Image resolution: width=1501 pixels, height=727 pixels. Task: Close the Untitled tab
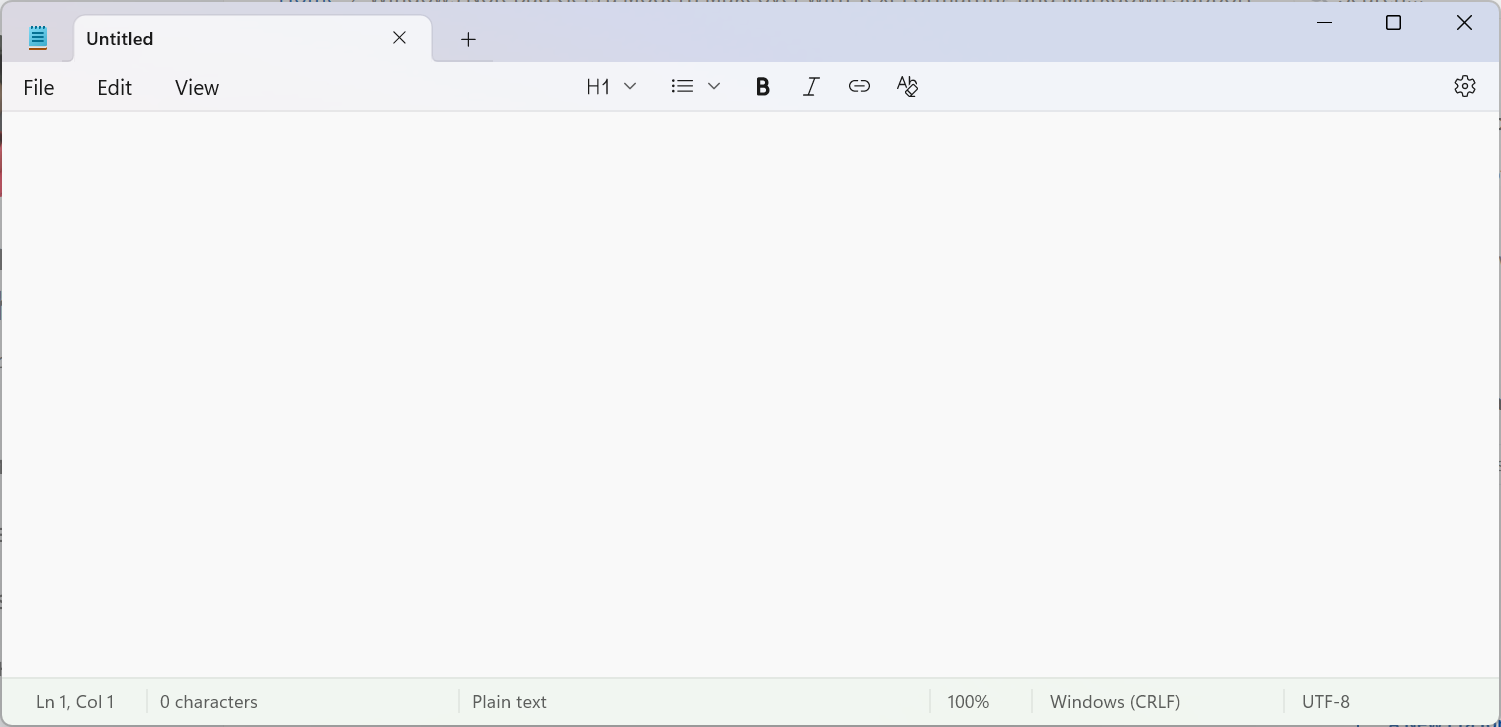[x=399, y=37]
